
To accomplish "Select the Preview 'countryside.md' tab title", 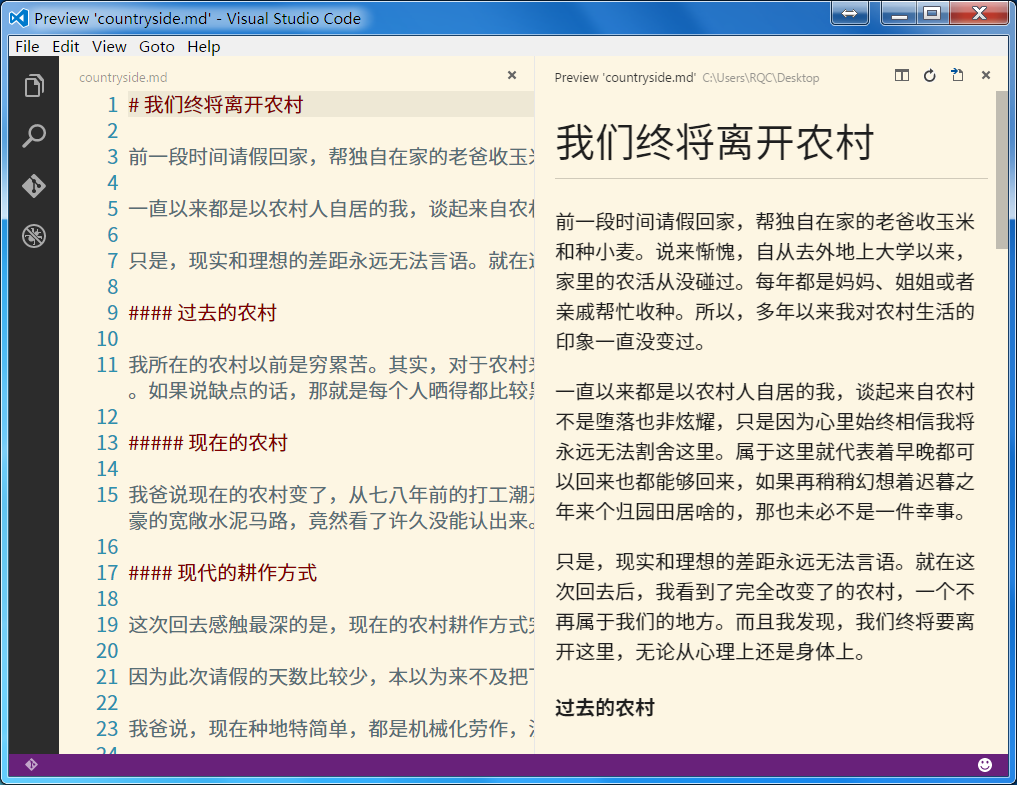I will (625, 78).
